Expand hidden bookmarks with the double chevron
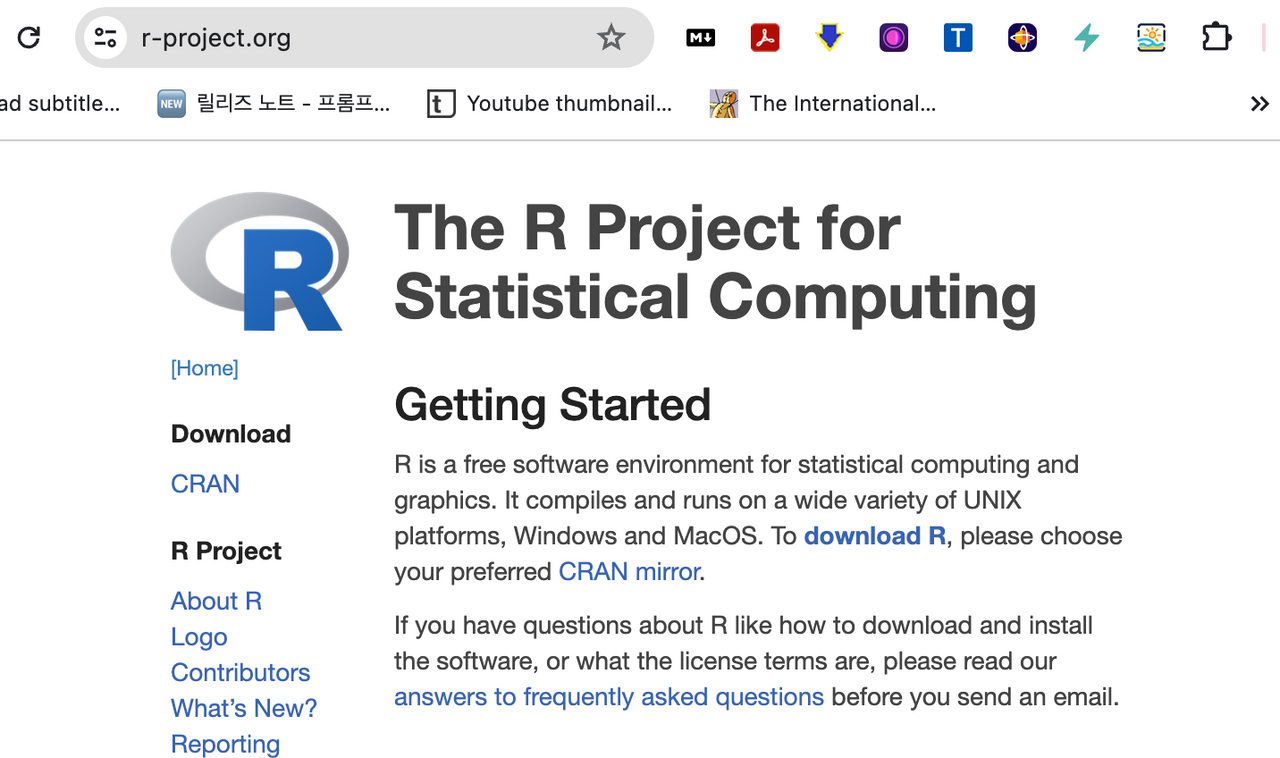 pyautogui.click(x=1259, y=104)
